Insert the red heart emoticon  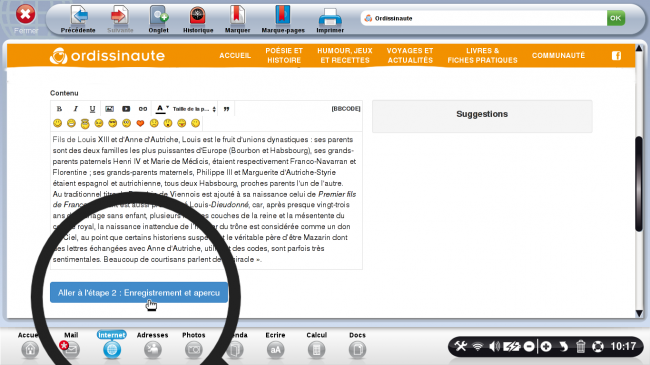[x=140, y=123]
